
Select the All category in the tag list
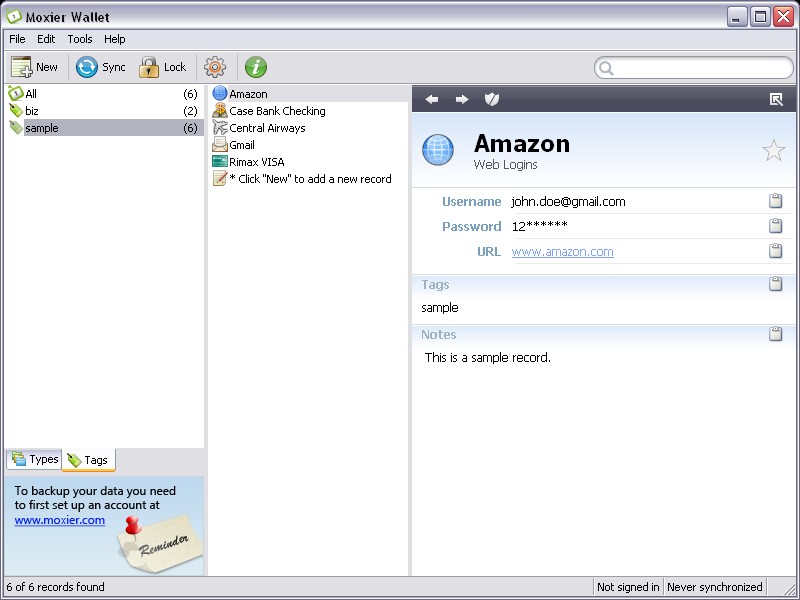104,93
